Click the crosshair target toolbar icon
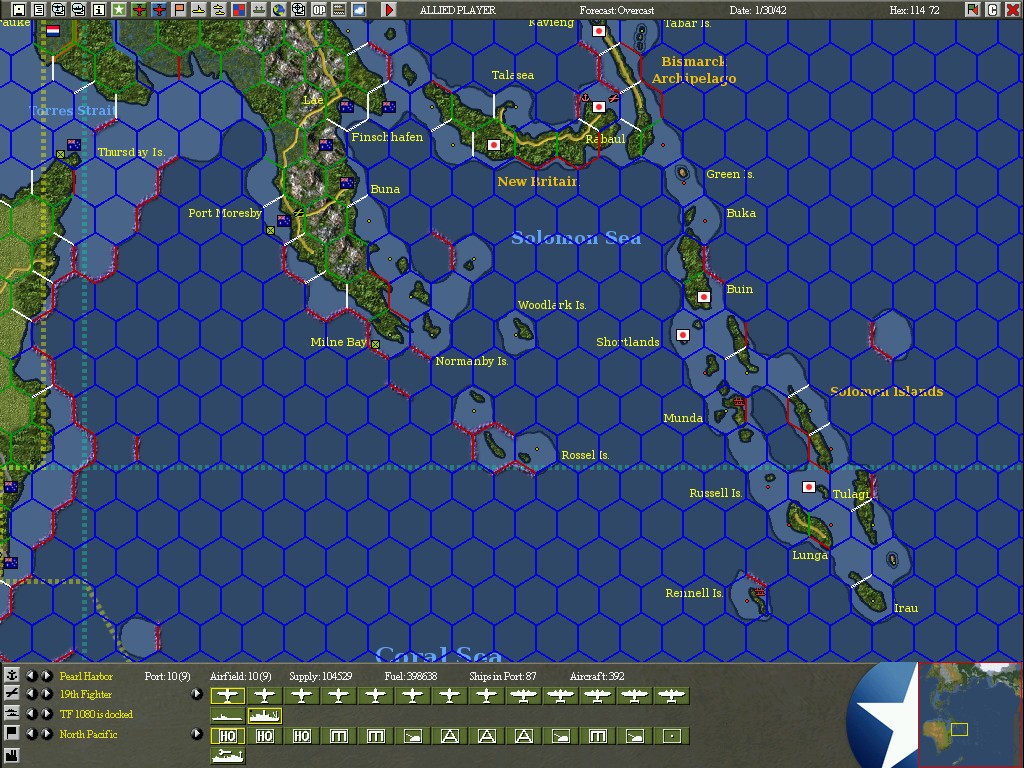The image size is (1024, 768). pyautogui.click(x=298, y=9)
